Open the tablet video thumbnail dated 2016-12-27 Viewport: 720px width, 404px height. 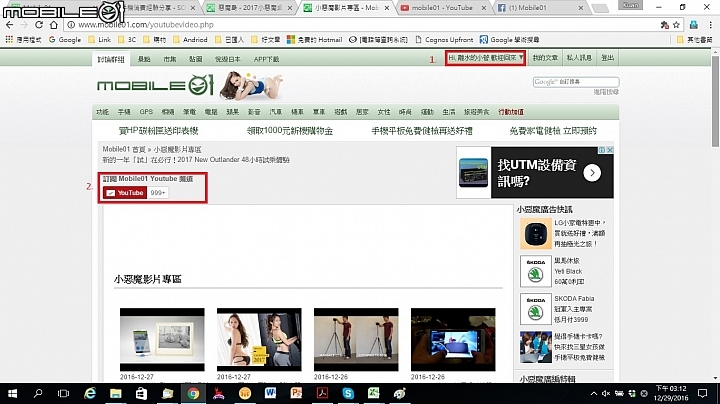162,340
